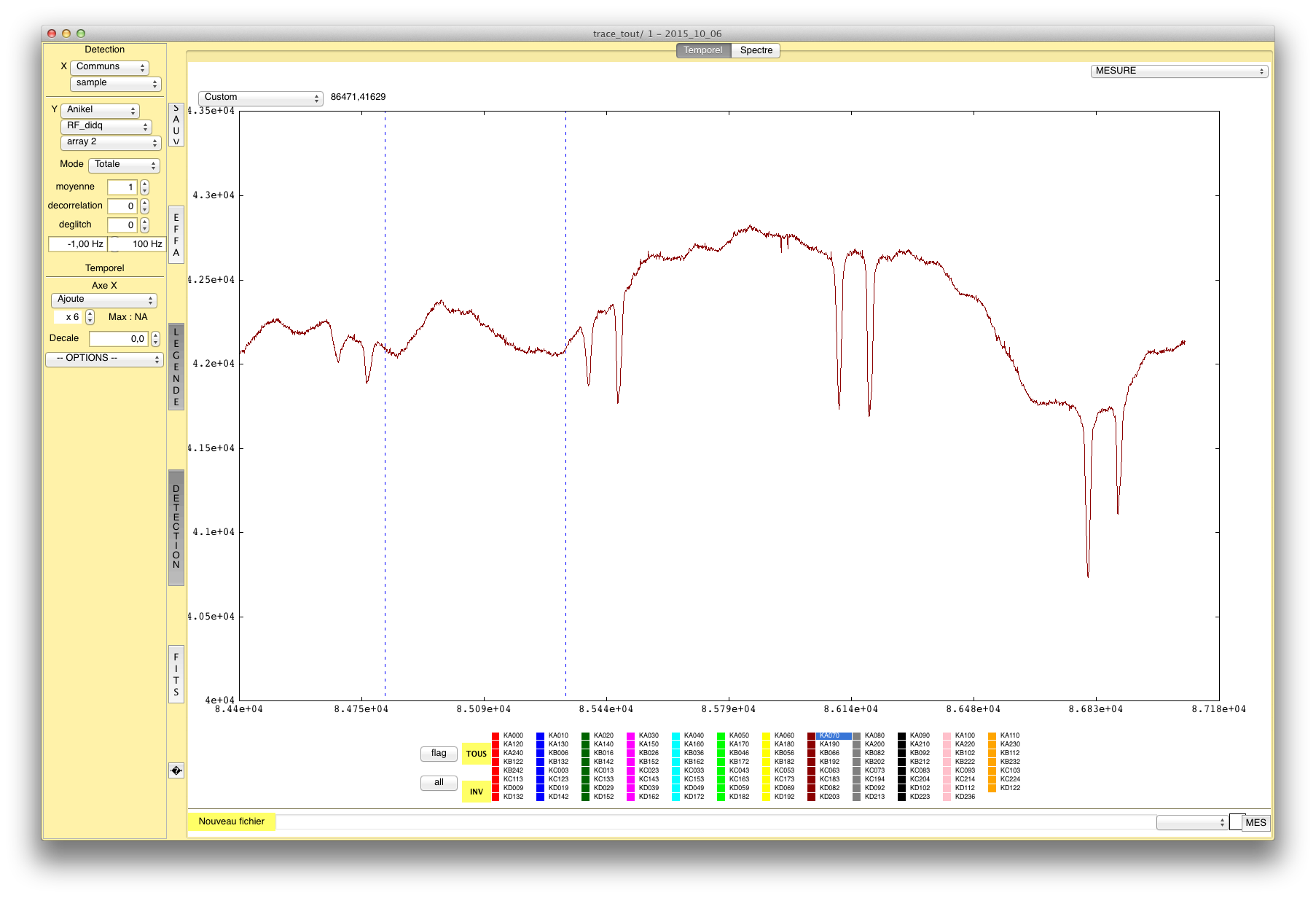Click the yellow INV legend button
The height and width of the screenshot is (898, 1316).
(476, 792)
